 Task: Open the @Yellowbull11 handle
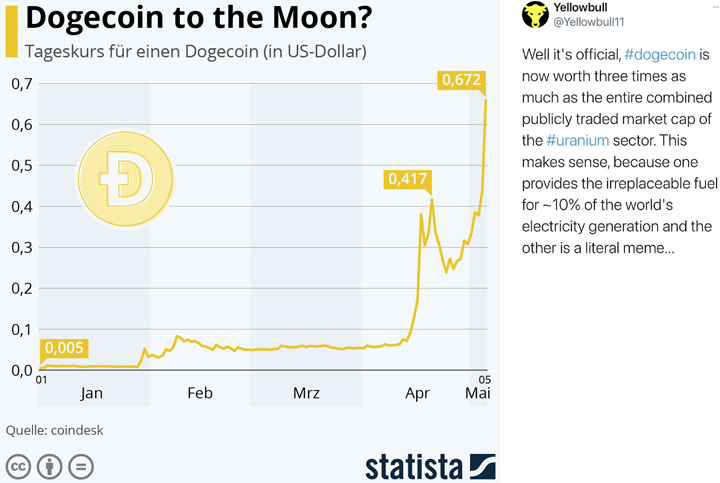[593, 22]
